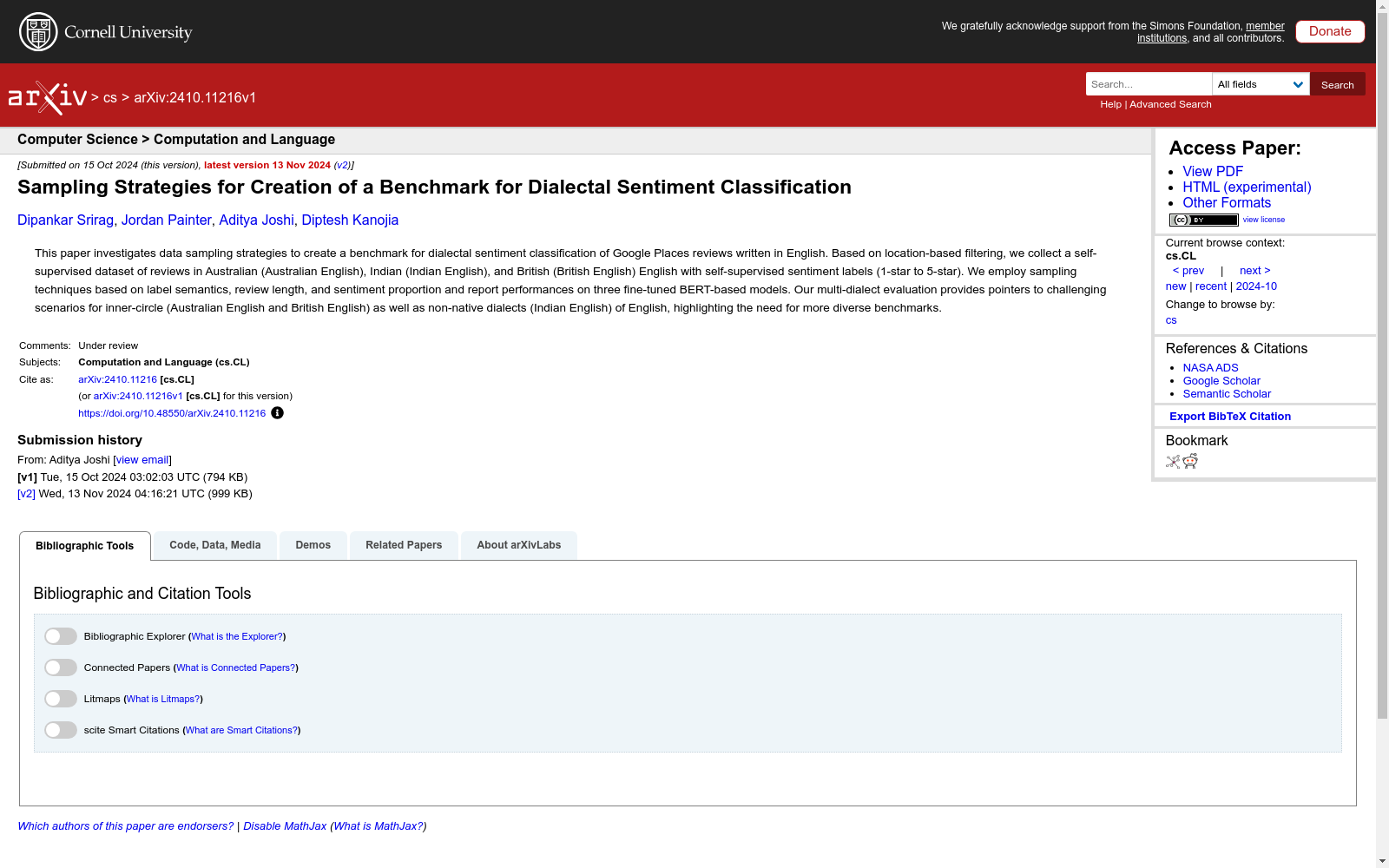1389x868 pixels.
Task: Click v2 in latest version note
Action: tap(342, 165)
